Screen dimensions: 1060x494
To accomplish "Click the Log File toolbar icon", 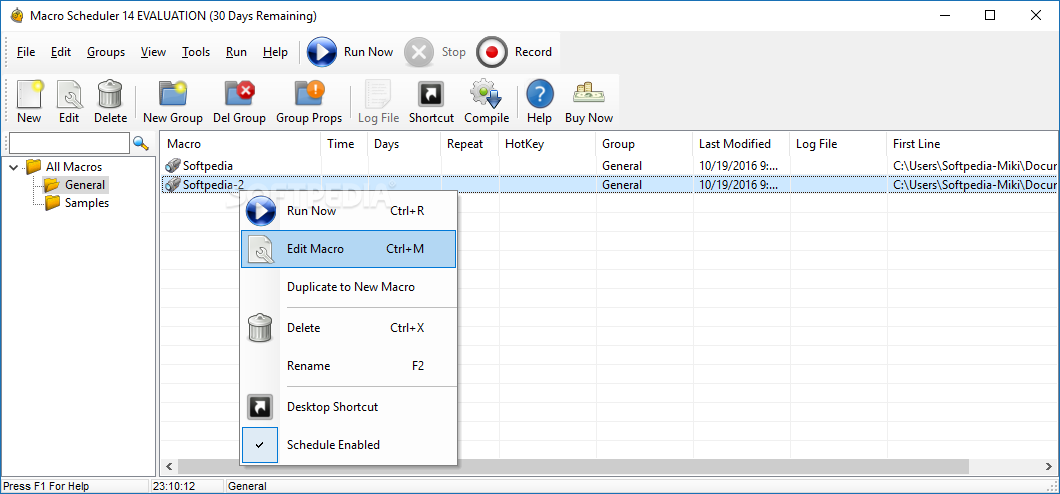I will click(379, 102).
